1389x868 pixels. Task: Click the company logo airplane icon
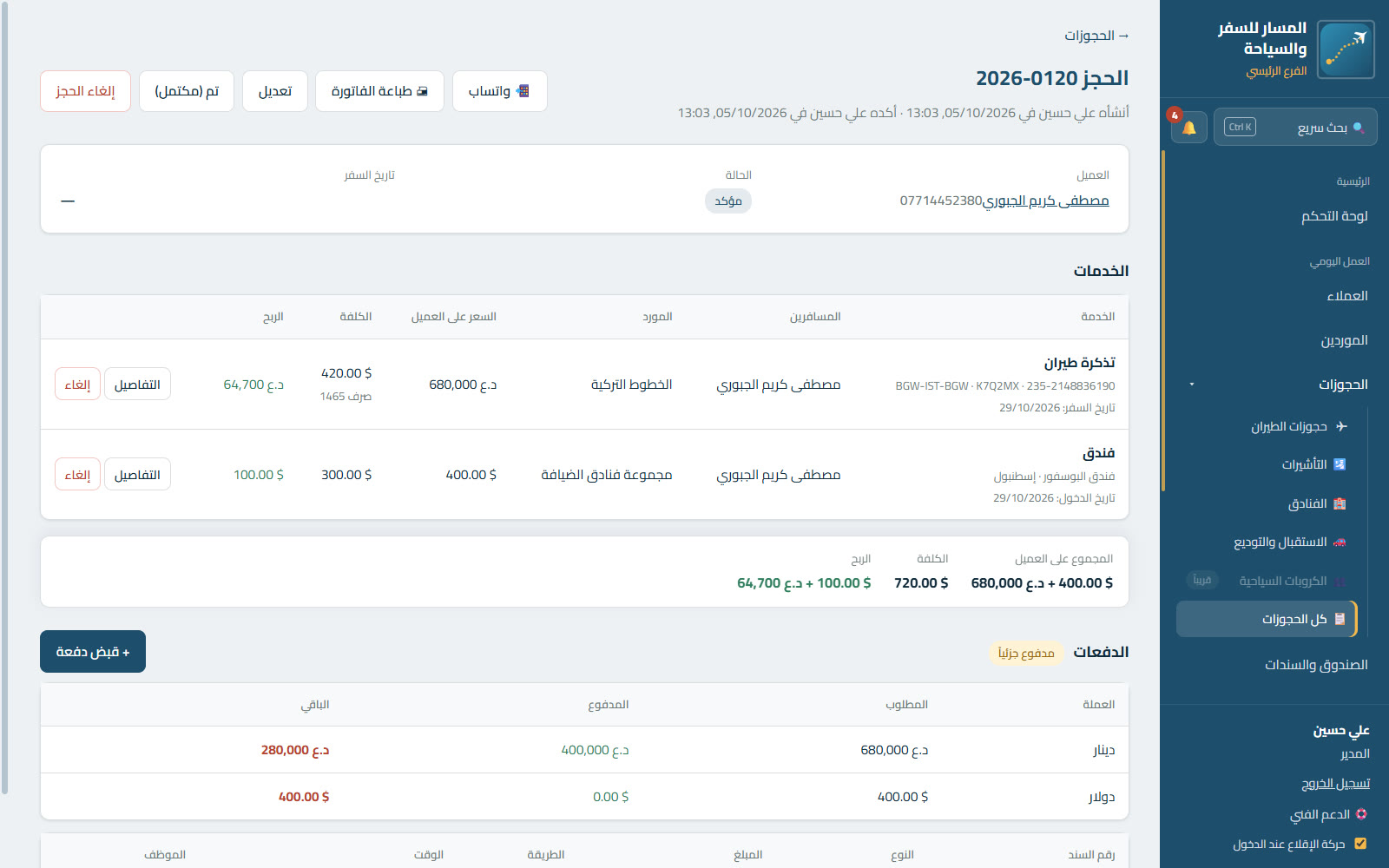(1346, 49)
